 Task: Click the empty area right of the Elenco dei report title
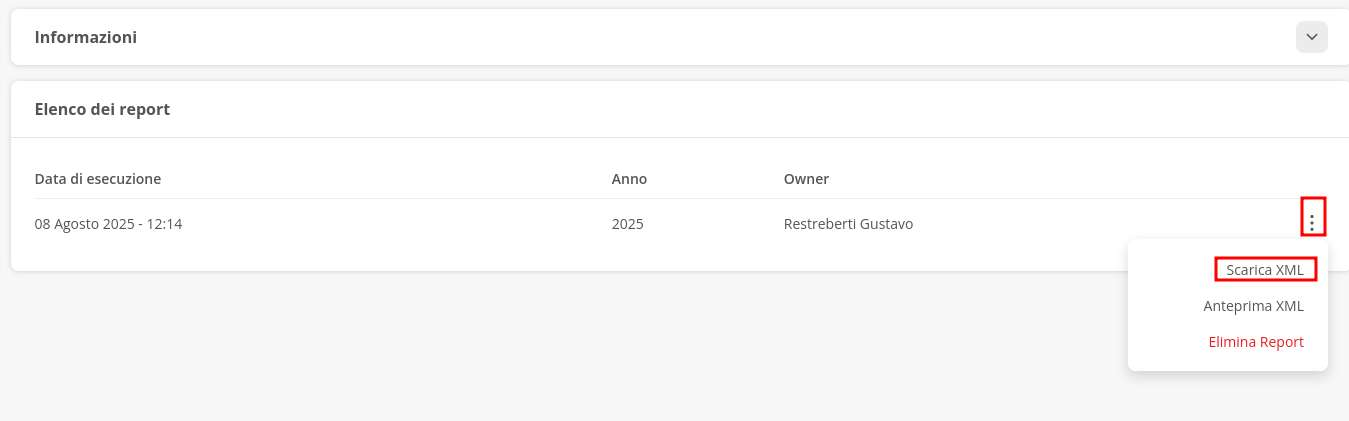pos(700,109)
